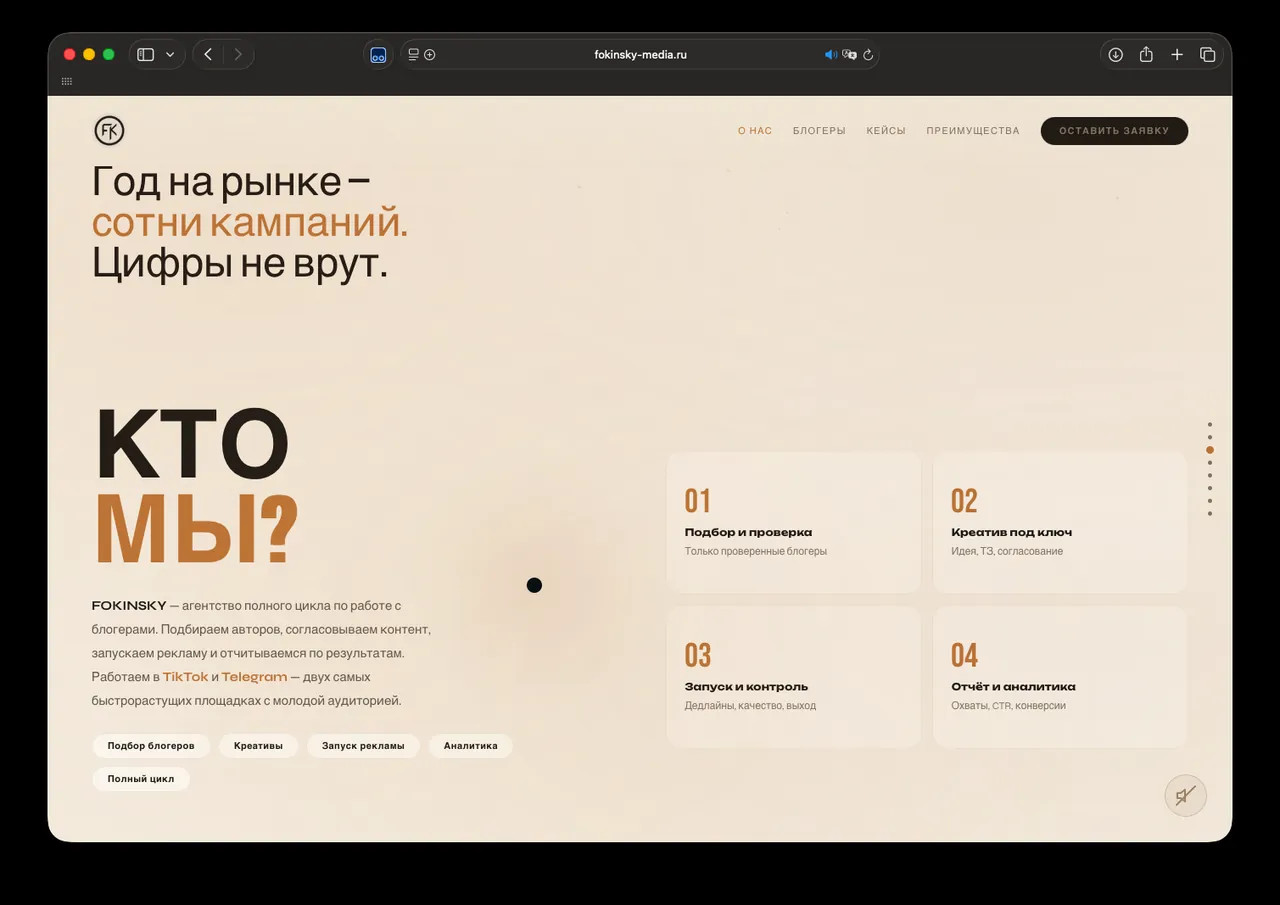Go forward to the next page
This screenshot has width=1280, height=905.
point(238,55)
